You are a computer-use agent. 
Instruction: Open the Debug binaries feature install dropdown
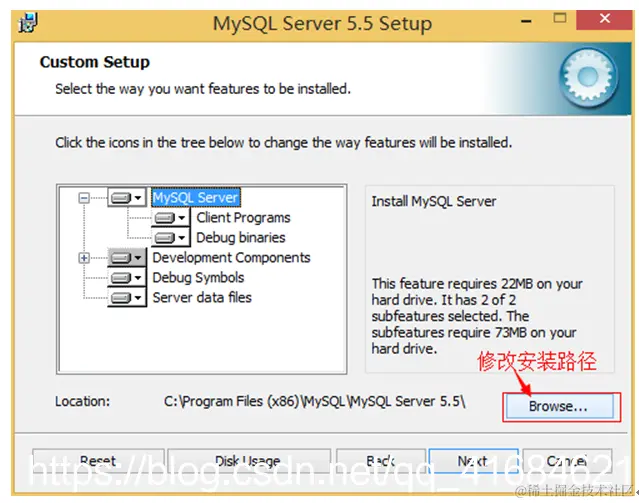point(171,238)
